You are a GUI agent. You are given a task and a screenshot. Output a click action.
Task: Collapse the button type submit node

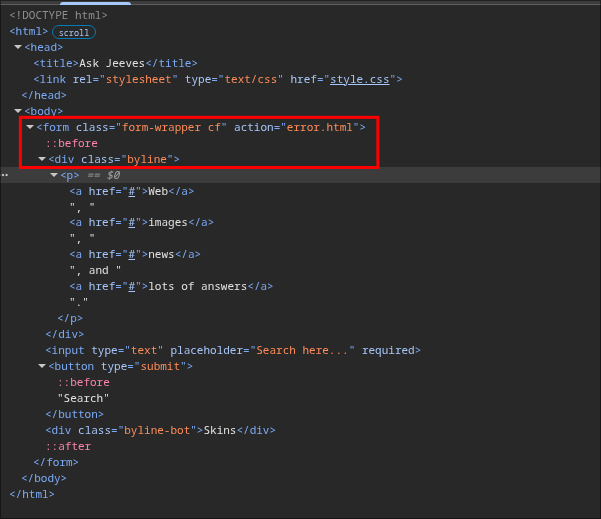pos(42,366)
